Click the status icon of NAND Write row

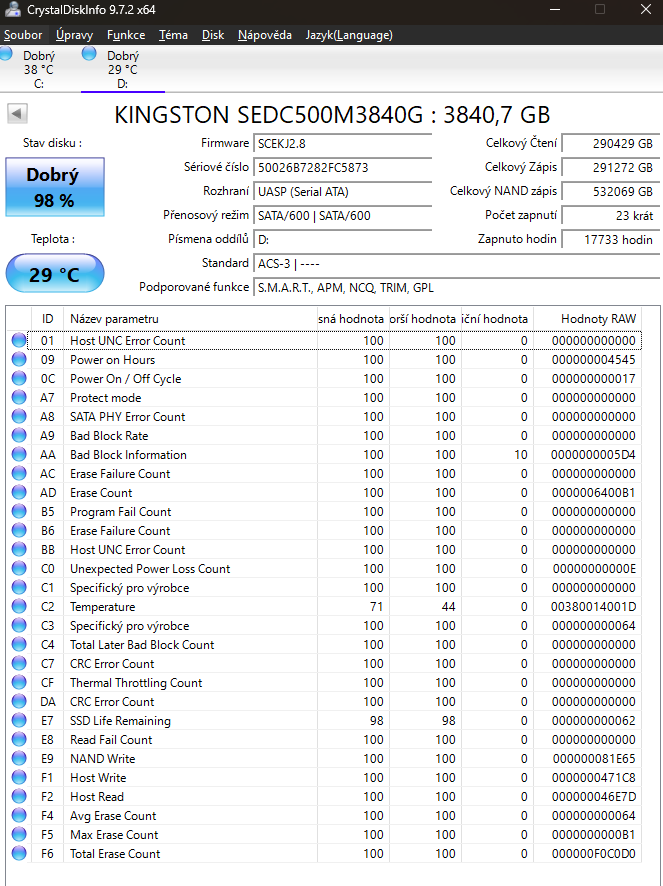click(19, 758)
